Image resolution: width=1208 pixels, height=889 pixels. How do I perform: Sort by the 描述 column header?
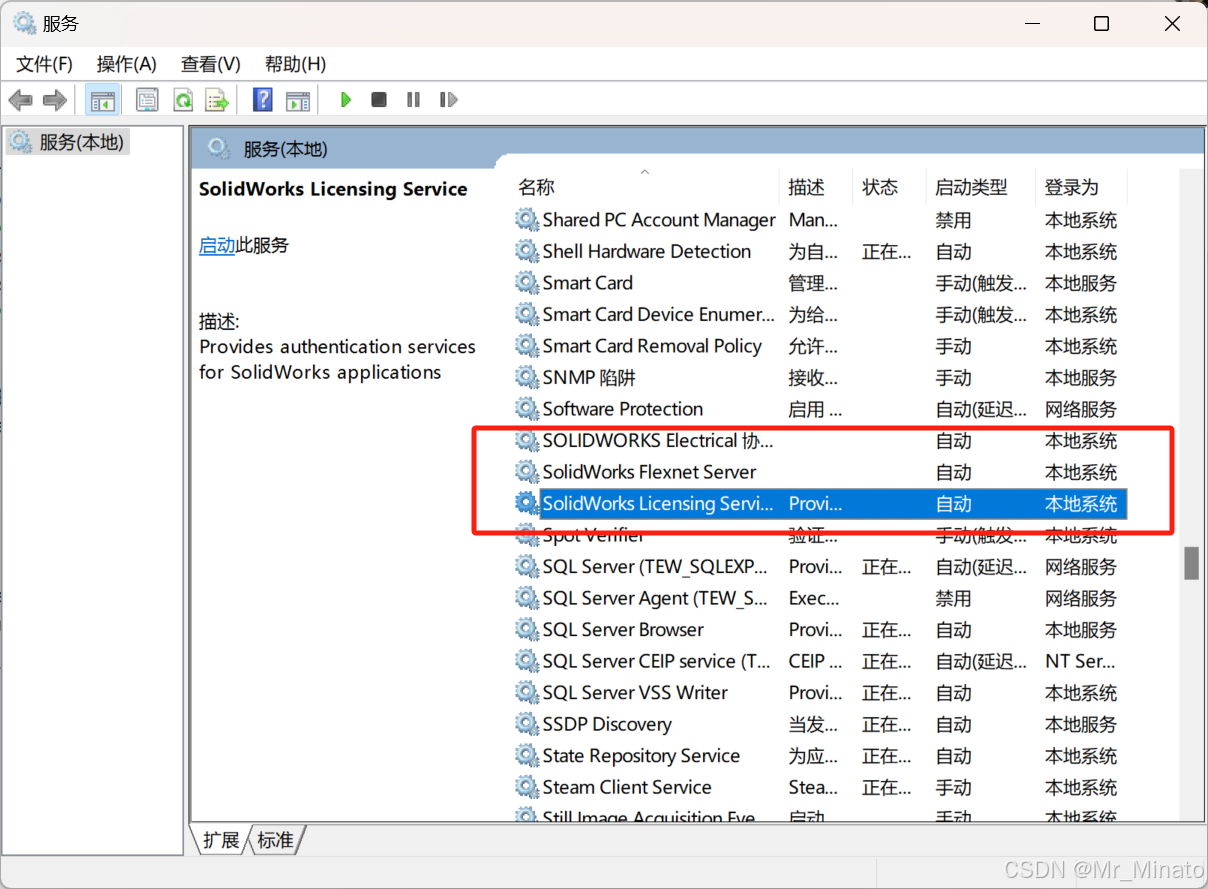[x=816, y=187]
